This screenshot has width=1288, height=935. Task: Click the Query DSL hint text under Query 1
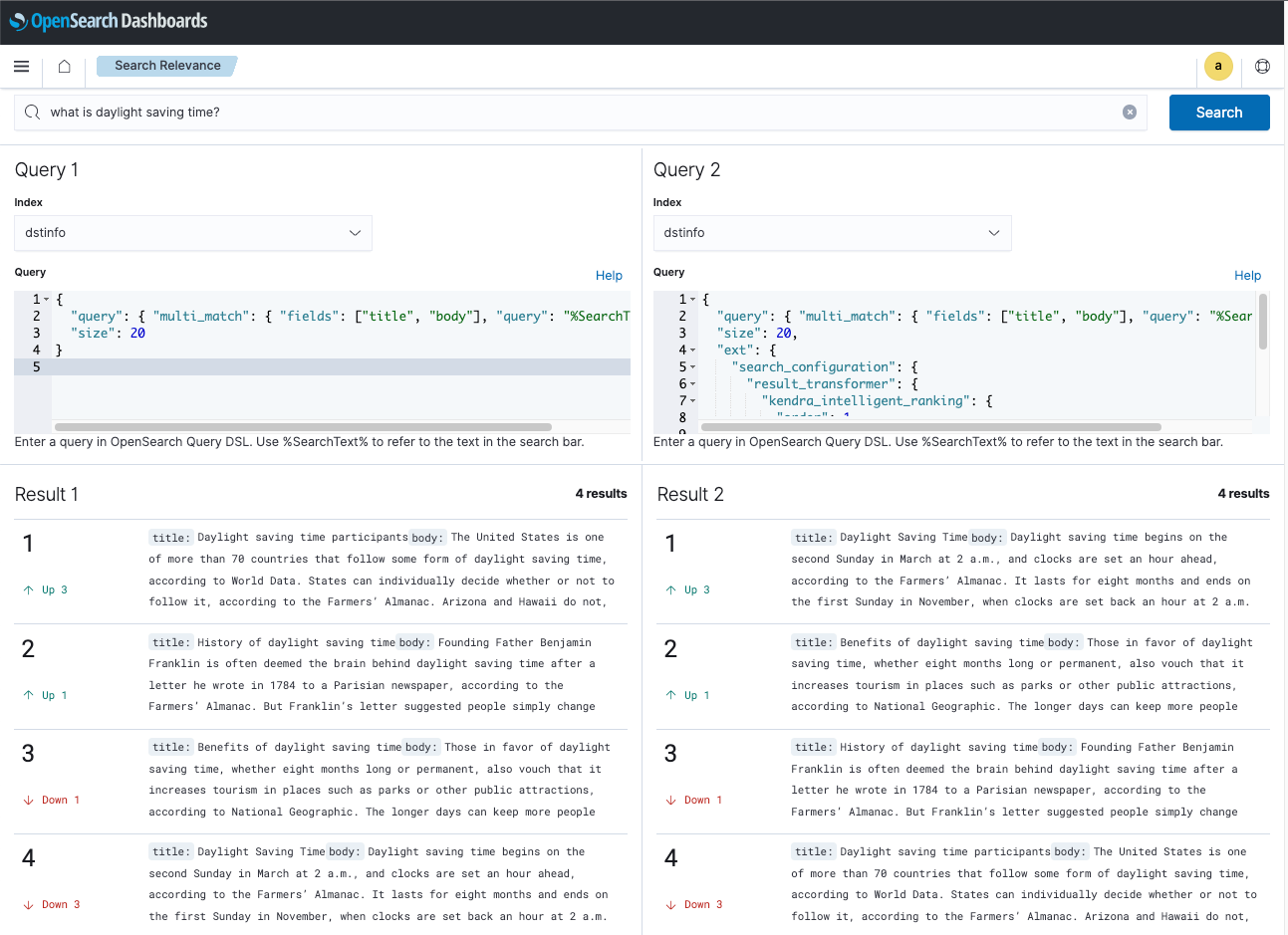click(300, 442)
